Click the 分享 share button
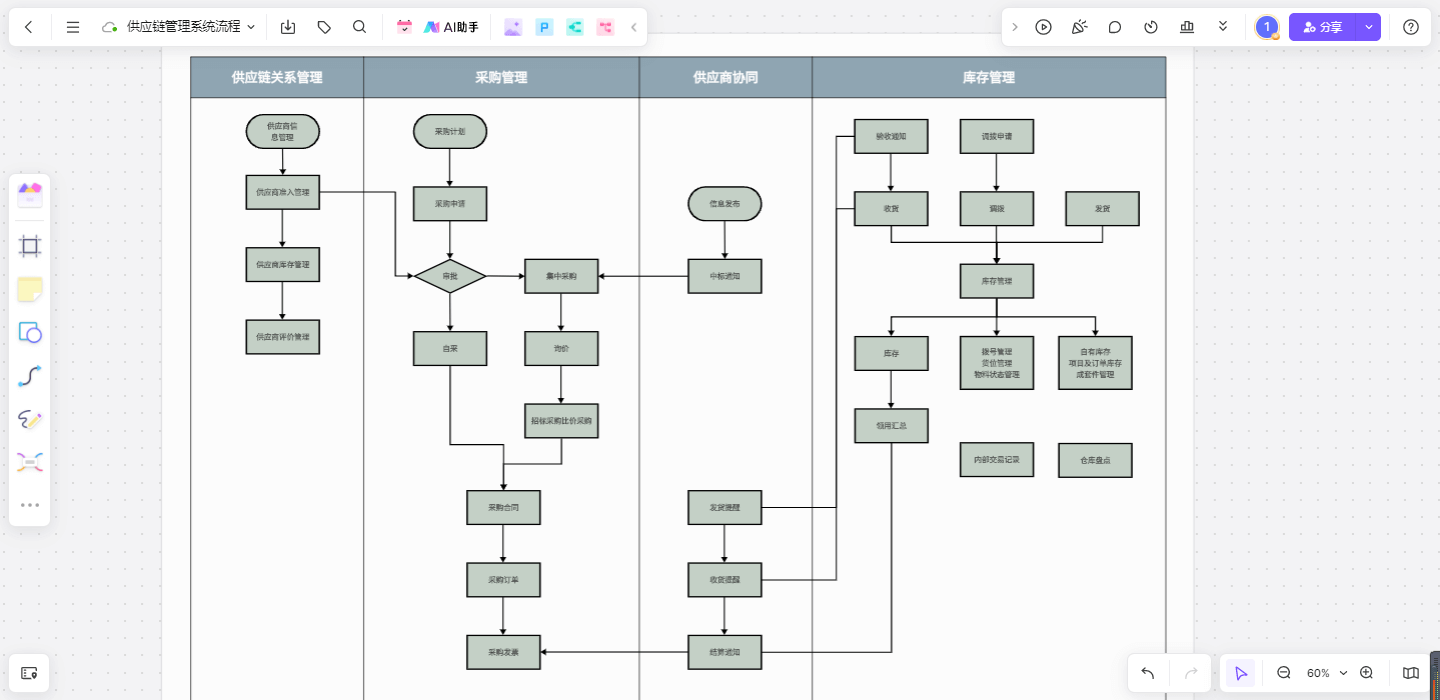 [1322, 27]
